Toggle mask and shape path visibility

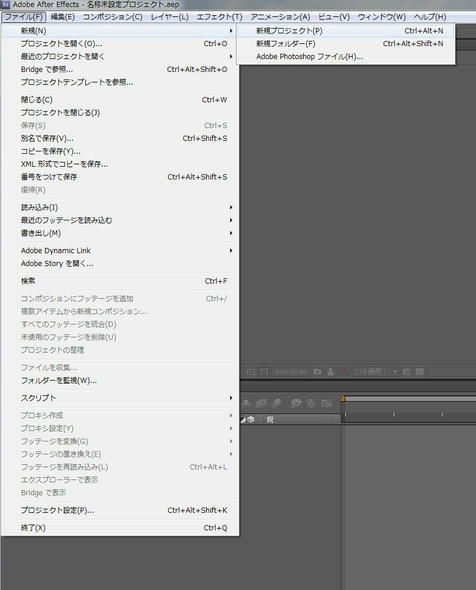tap(264, 372)
